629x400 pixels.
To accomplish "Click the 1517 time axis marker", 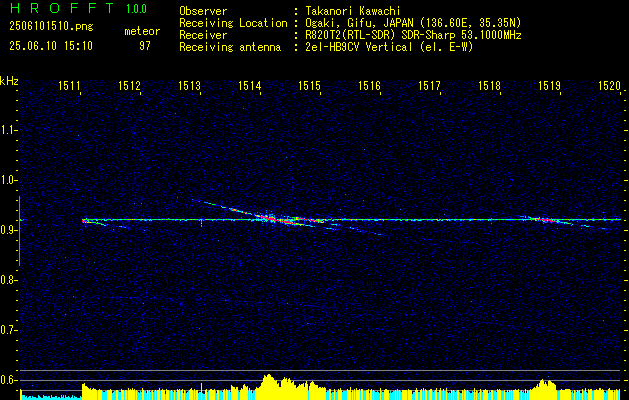I will point(430,85).
